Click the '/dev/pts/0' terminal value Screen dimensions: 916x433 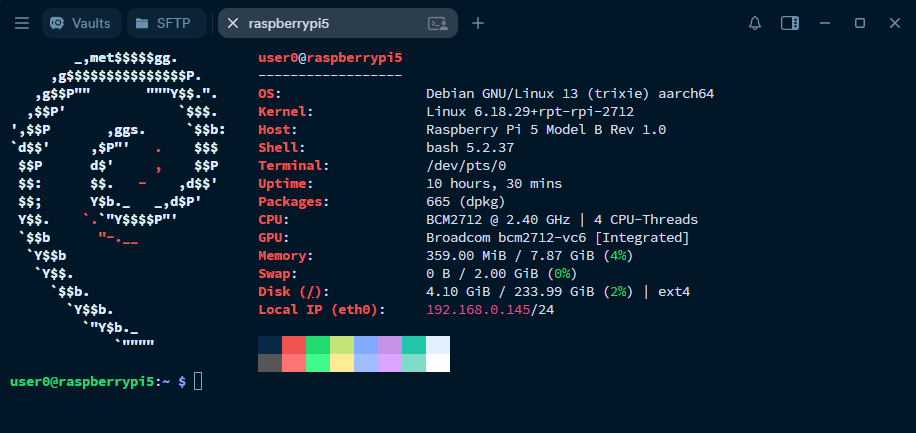(x=466, y=166)
